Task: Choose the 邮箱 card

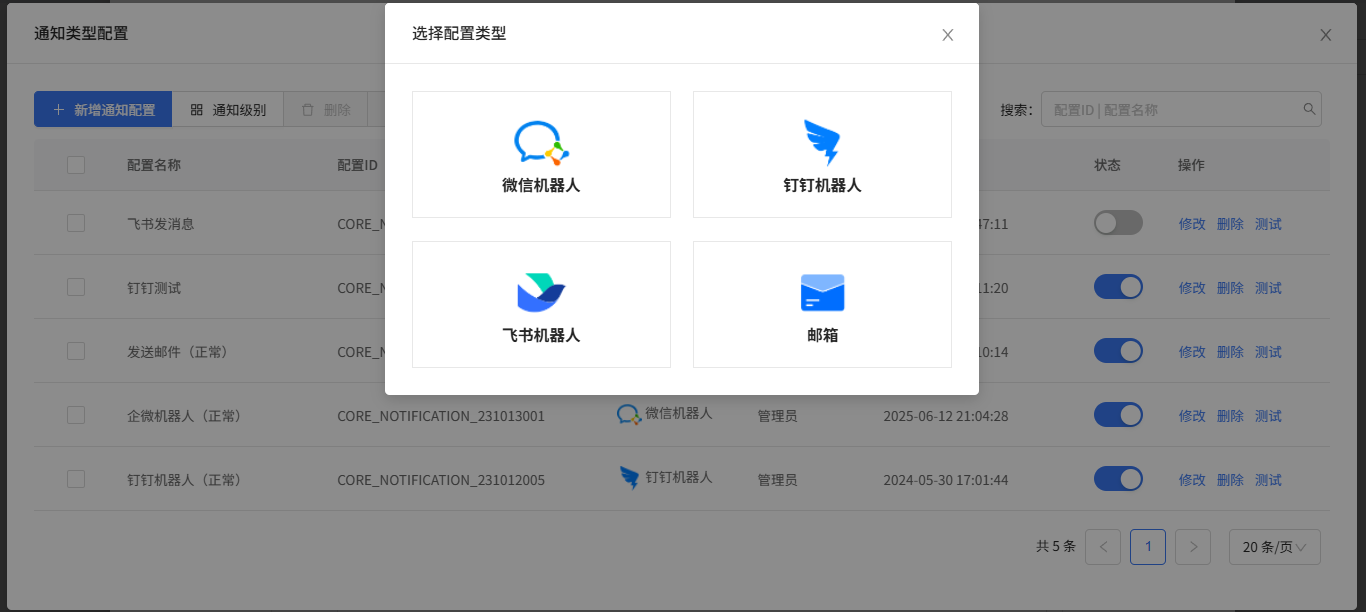Action: [x=822, y=304]
